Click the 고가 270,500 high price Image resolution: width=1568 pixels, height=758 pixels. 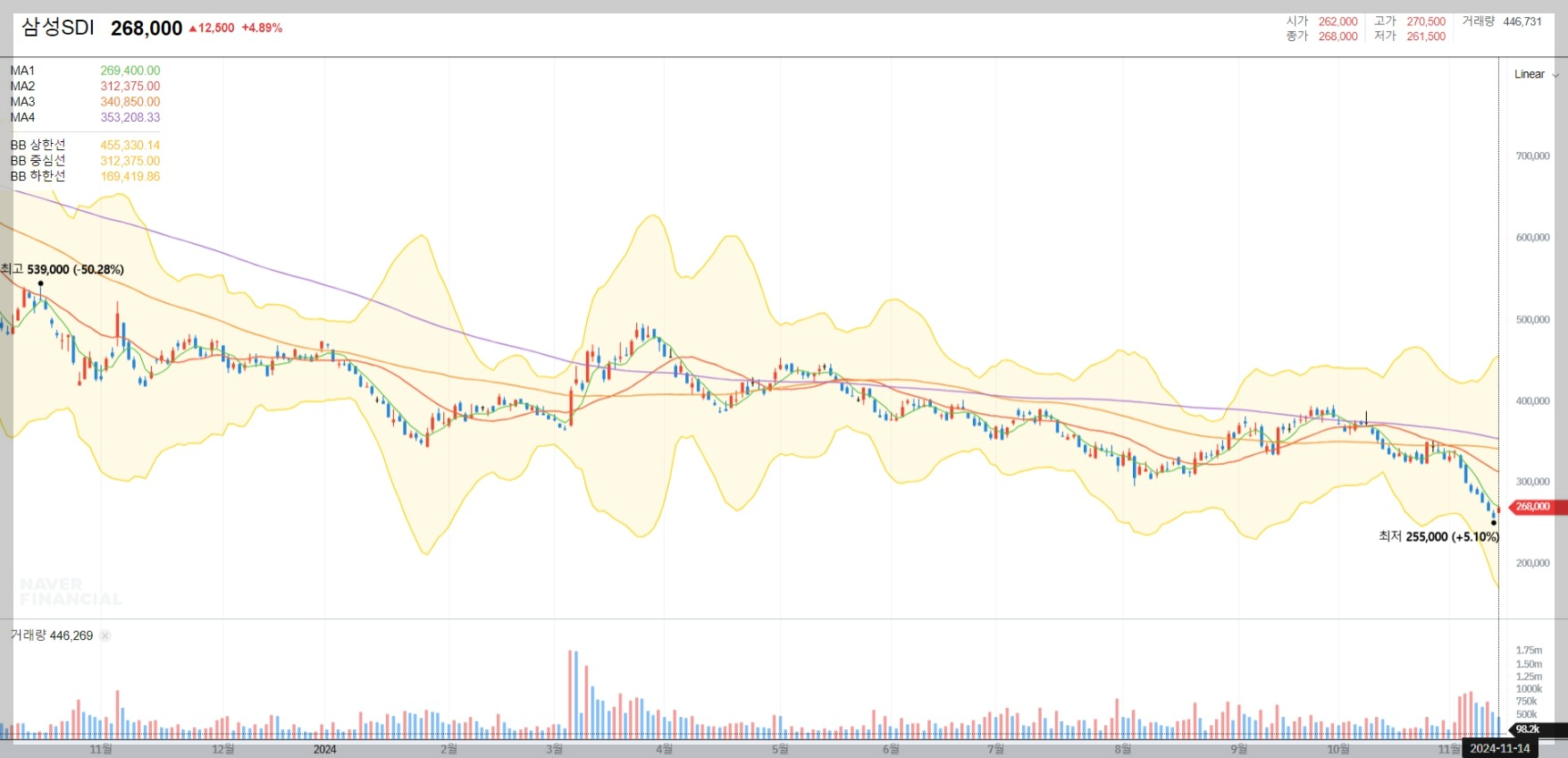click(1410, 21)
